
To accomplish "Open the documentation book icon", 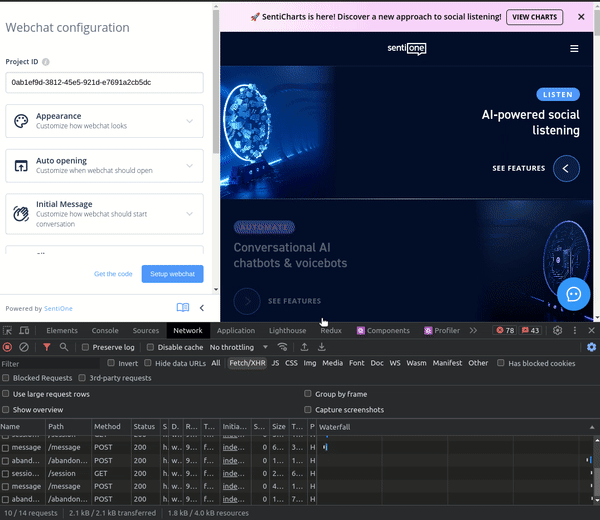I will pos(183,308).
